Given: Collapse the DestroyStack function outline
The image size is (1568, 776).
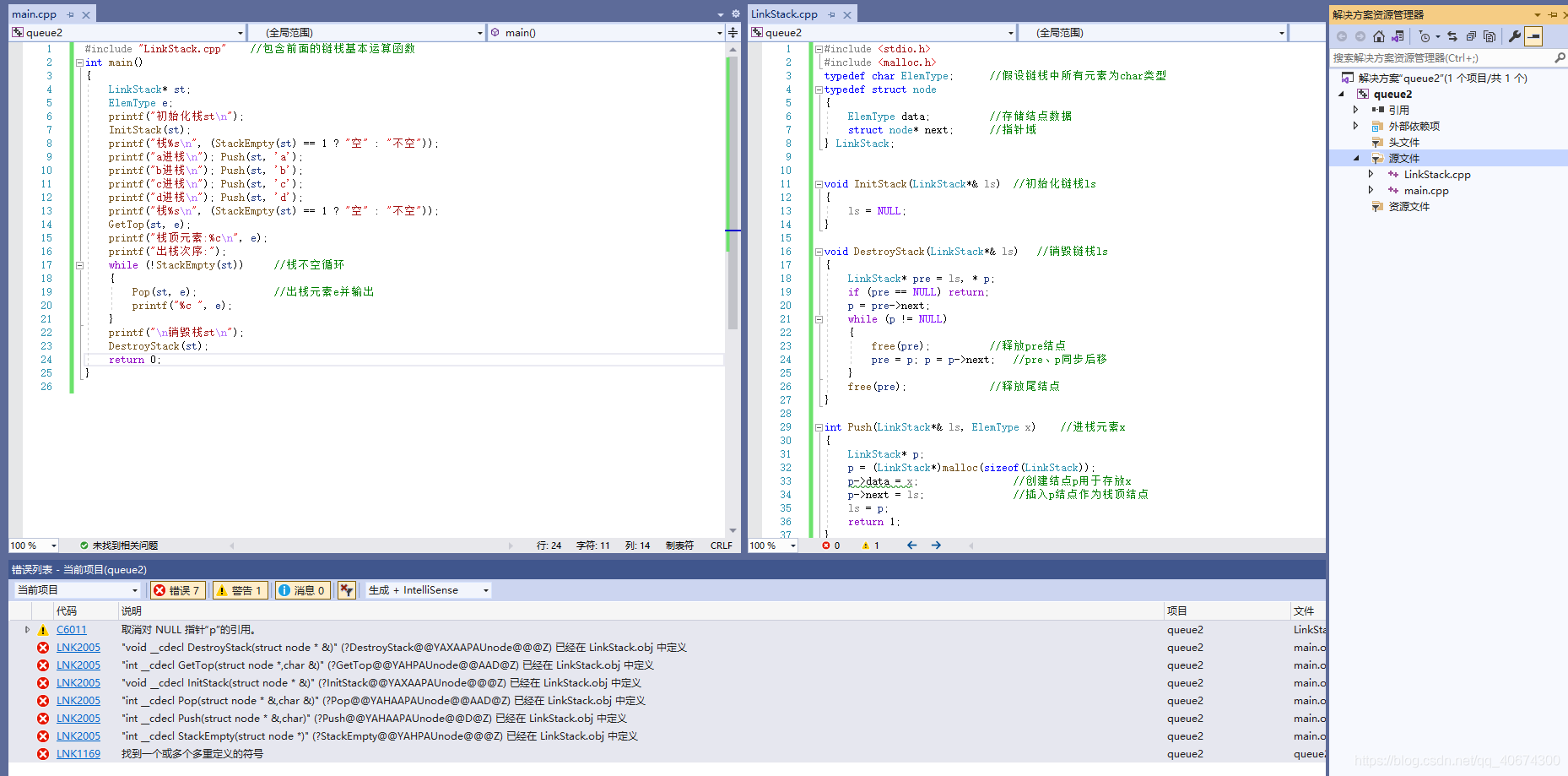Looking at the screenshot, I should coord(819,252).
